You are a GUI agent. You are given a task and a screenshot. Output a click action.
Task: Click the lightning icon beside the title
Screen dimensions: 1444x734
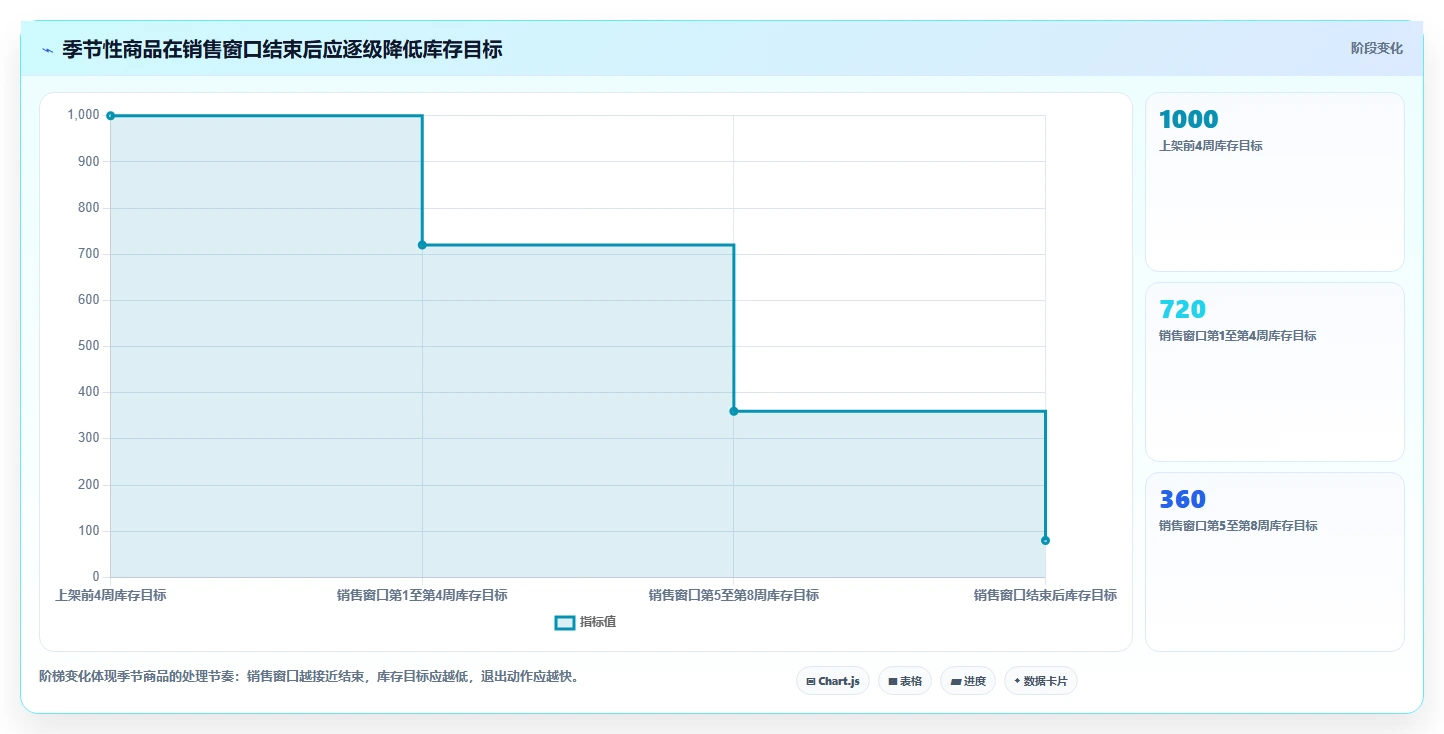pos(47,49)
